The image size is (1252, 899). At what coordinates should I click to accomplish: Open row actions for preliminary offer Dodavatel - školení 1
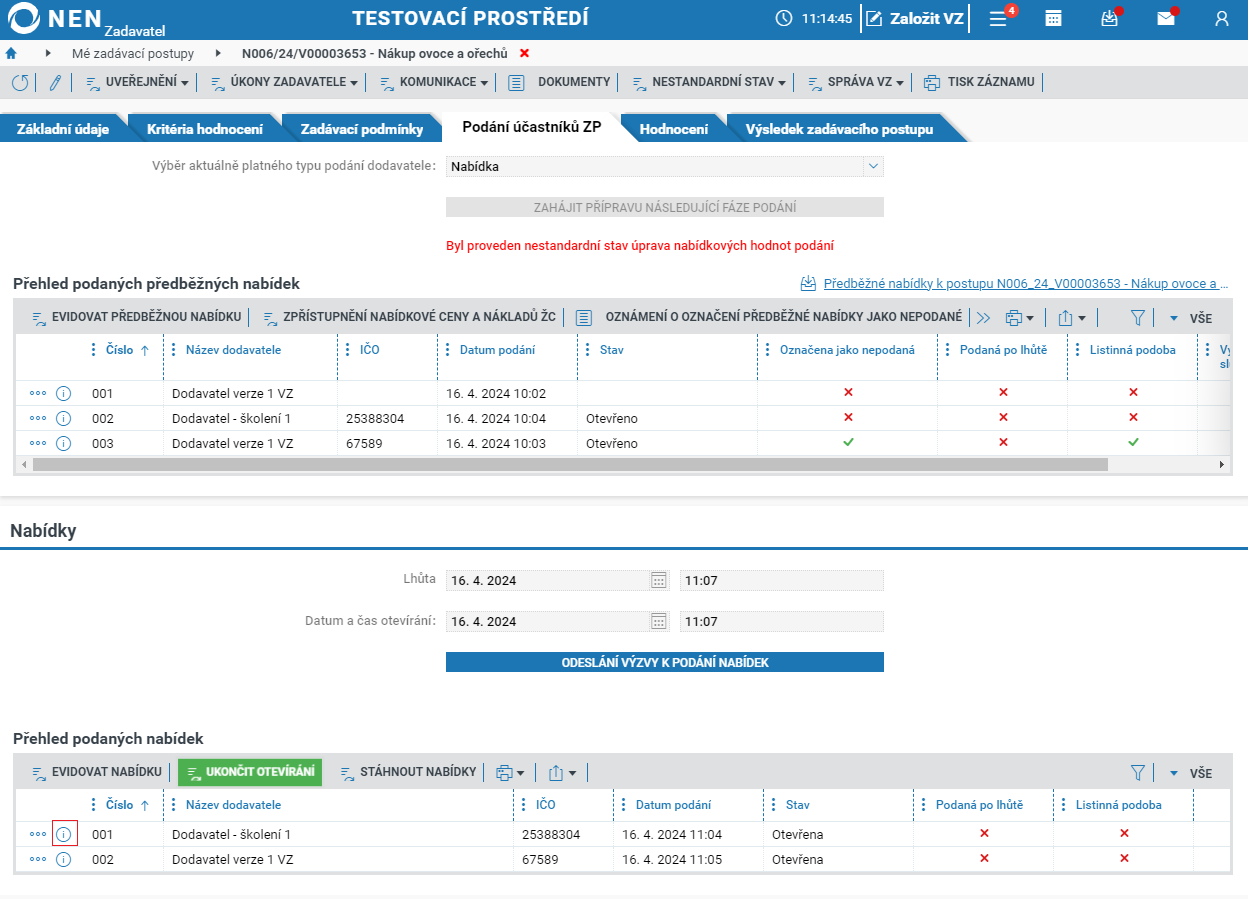[x=38, y=418]
